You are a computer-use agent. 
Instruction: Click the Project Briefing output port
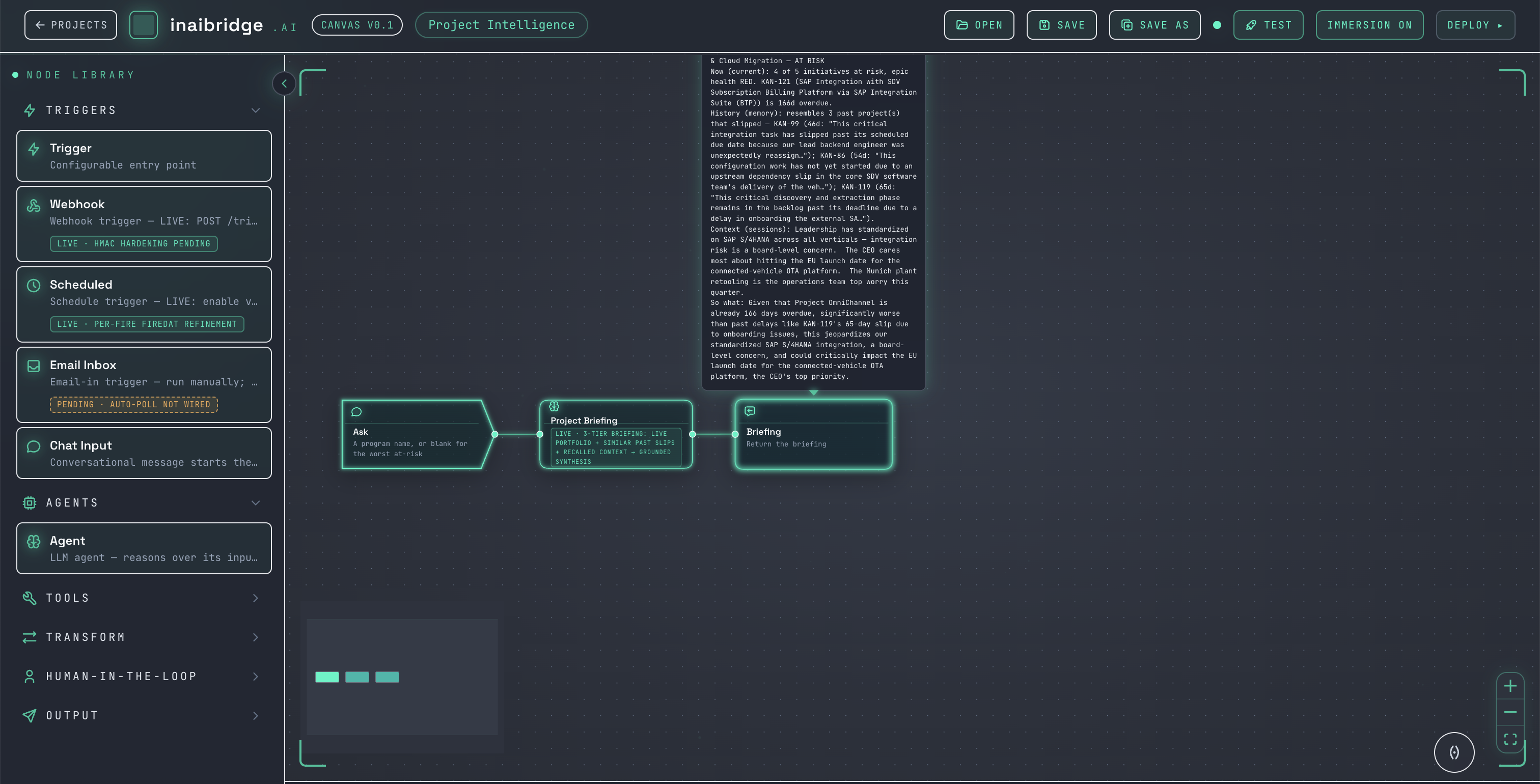(692, 434)
